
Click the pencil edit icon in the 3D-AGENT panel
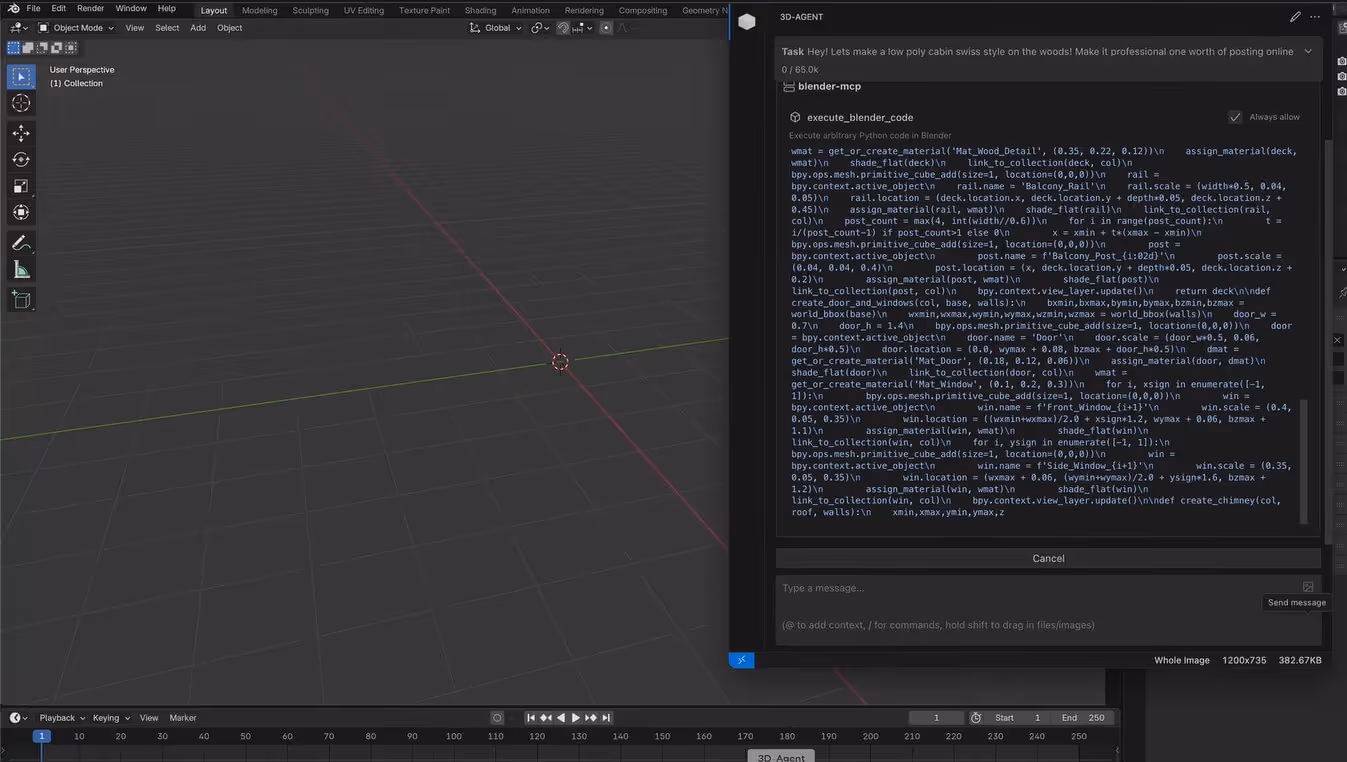(1294, 17)
